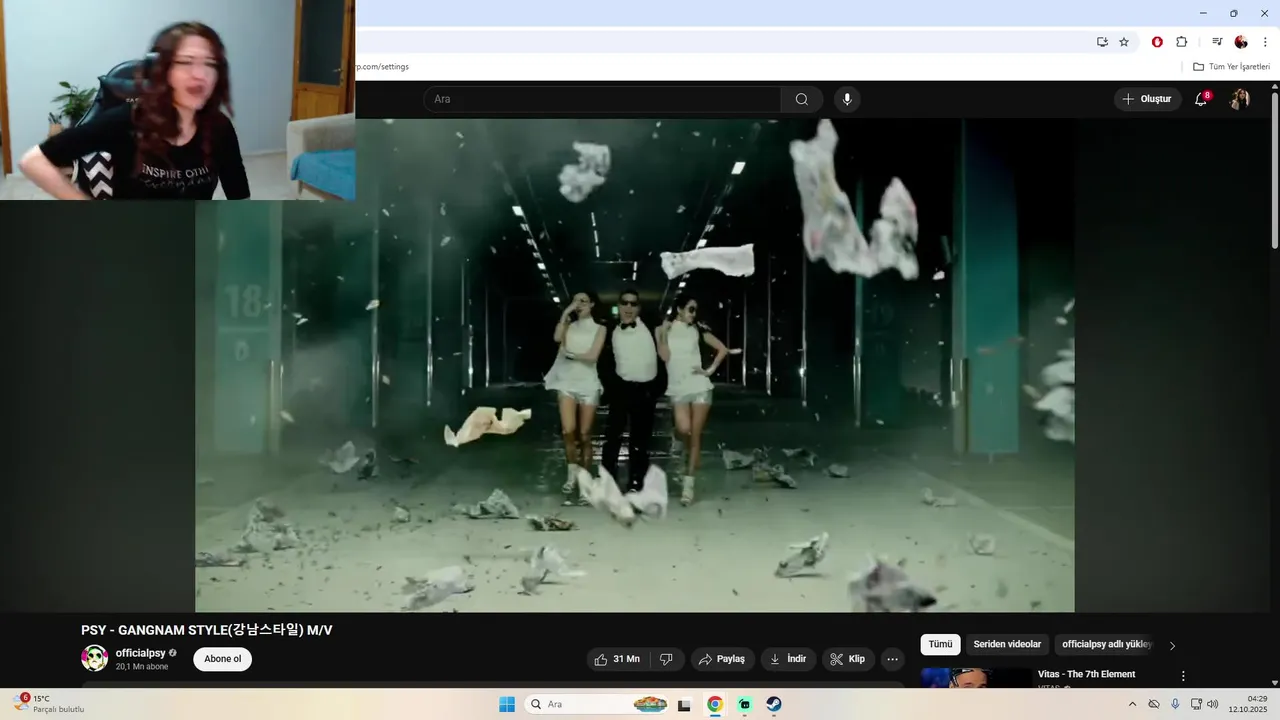
Task: Open the Windows Start menu
Action: pos(507,704)
